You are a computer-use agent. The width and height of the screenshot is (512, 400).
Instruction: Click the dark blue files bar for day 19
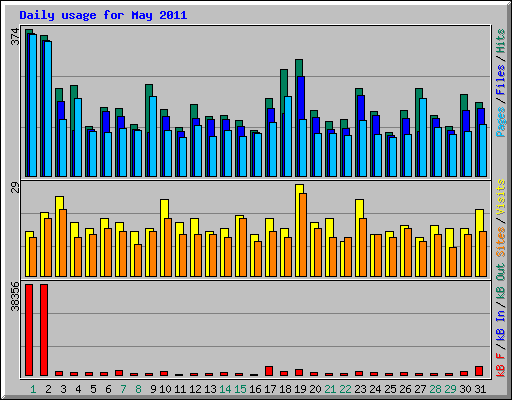[302, 97]
